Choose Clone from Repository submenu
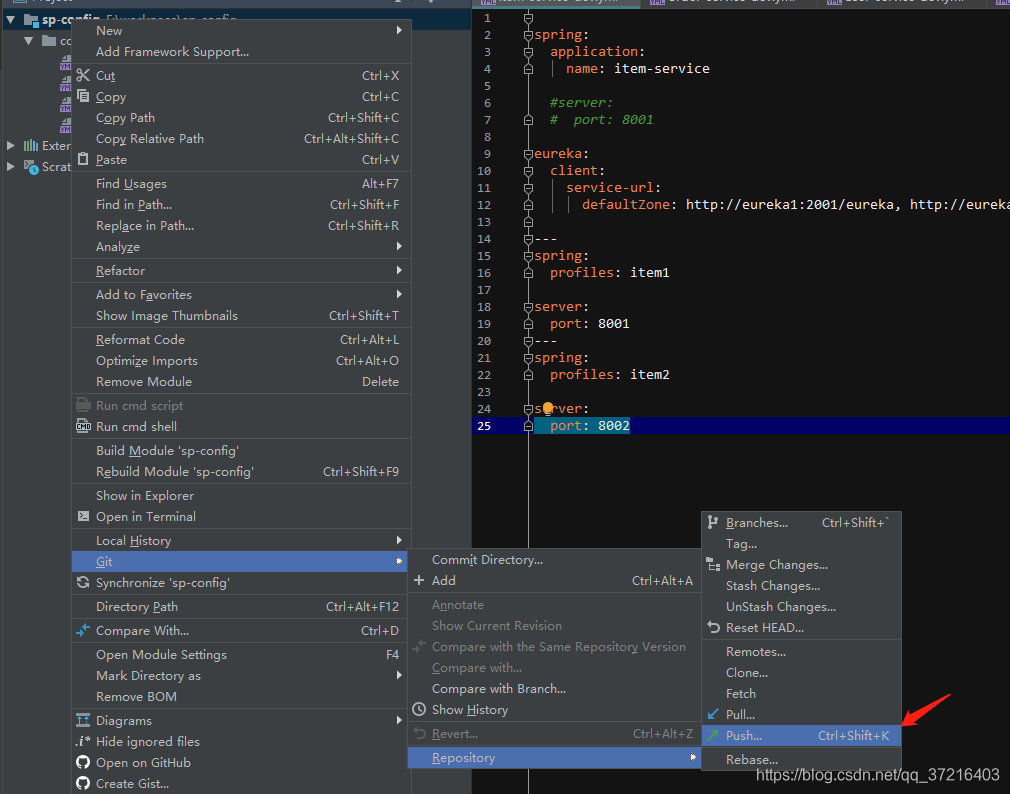 click(x=801, y=672)
